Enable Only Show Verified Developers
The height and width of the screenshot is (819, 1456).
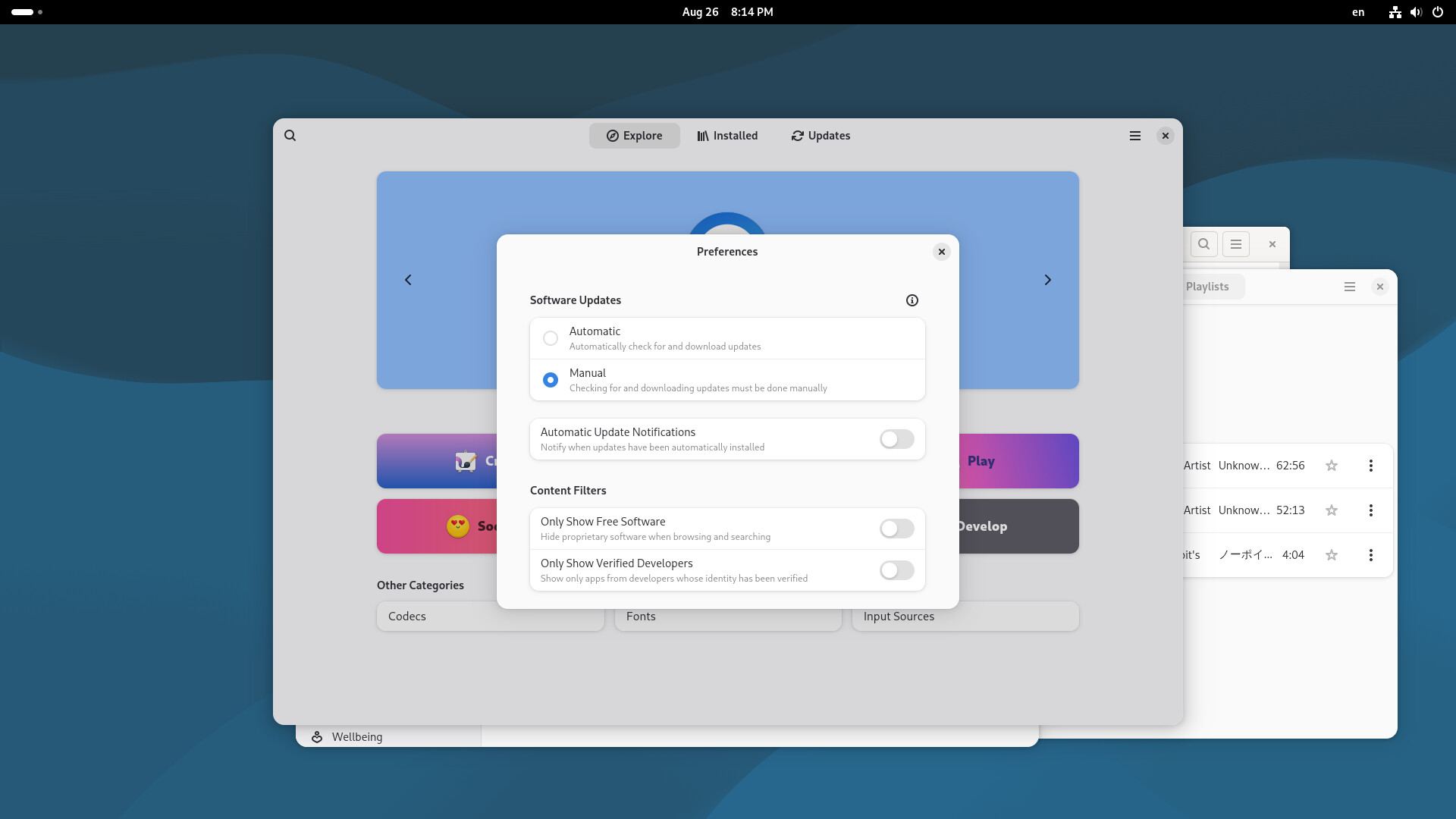coord(896,570)
